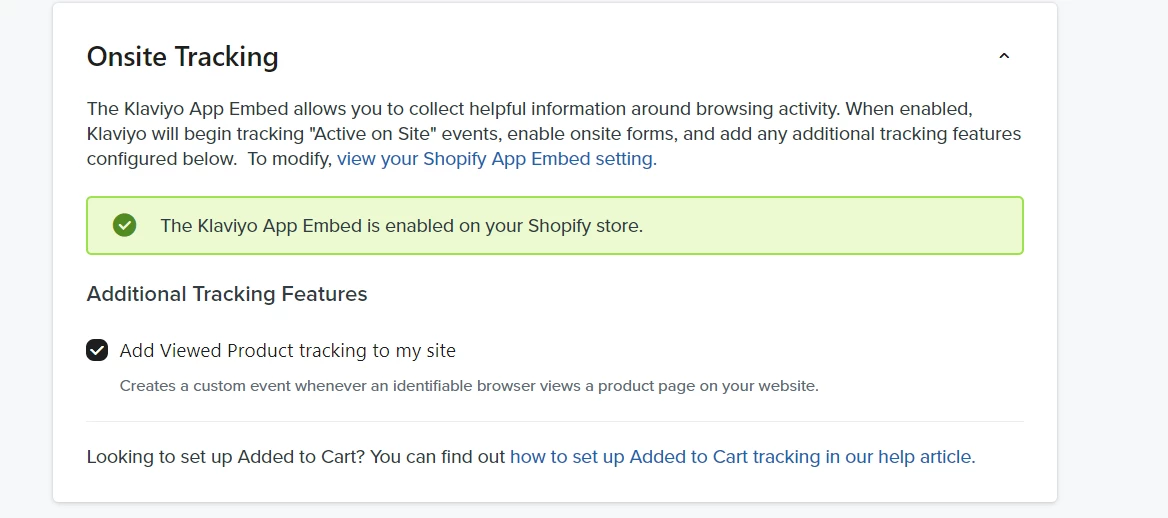The image size is (1168, 518).
Task: Click the Additional Tracking Features heading
Action: (x=227, y=294)
